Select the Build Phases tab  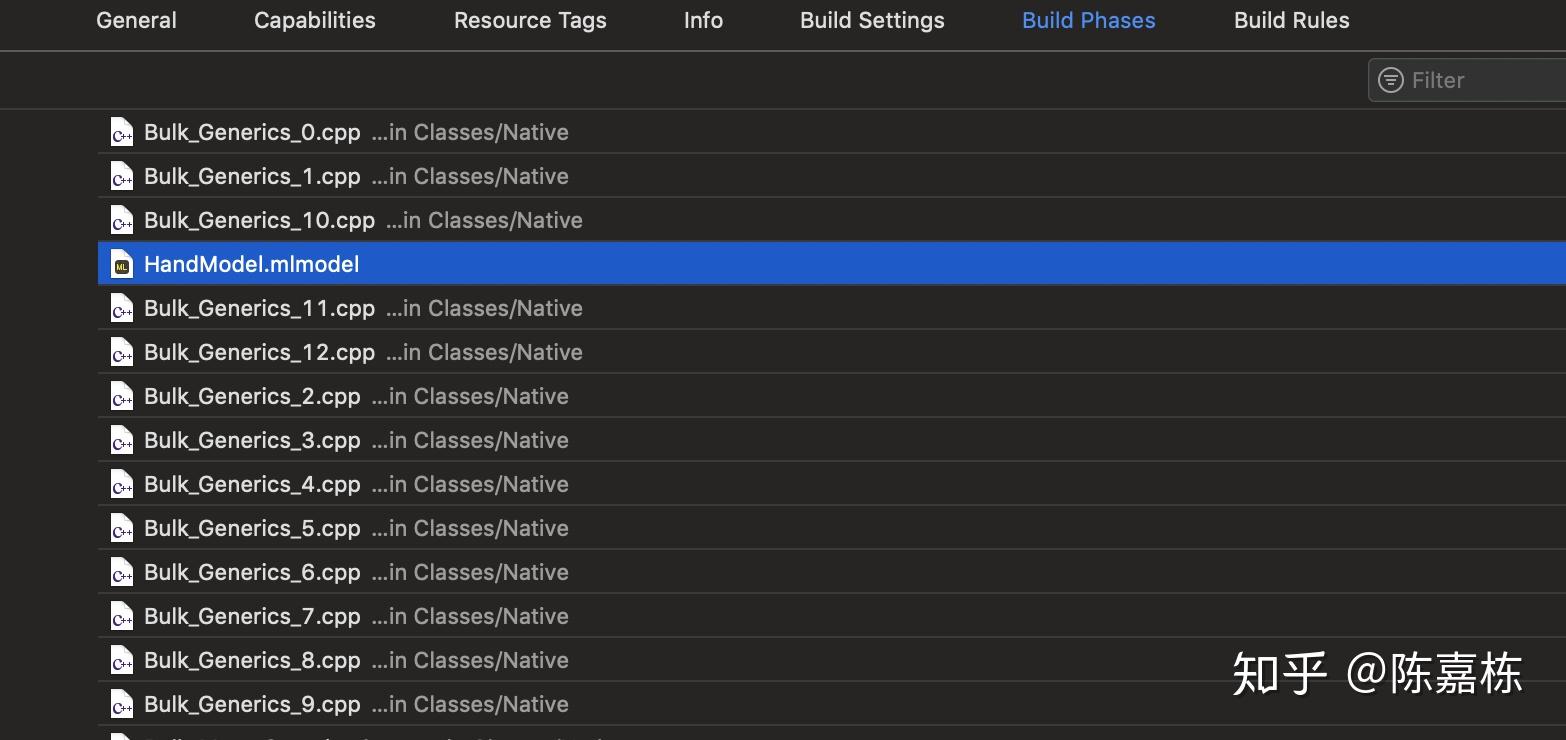point(1088,21)
